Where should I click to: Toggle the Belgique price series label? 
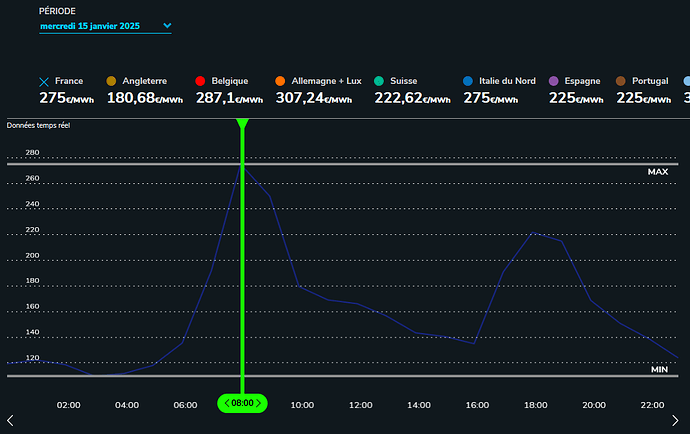coord(231,80)
